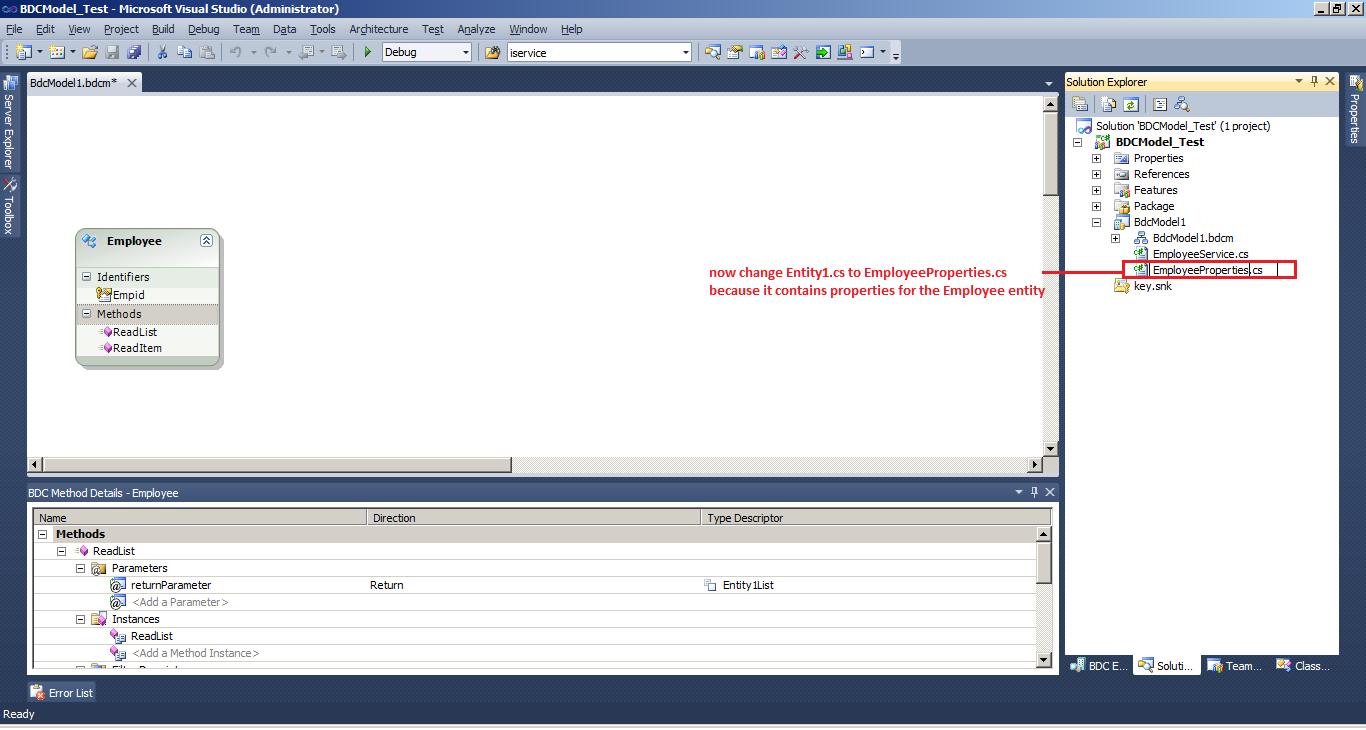
Task: Open the Properties side tab on right
Action: (x=1356, y=109)
